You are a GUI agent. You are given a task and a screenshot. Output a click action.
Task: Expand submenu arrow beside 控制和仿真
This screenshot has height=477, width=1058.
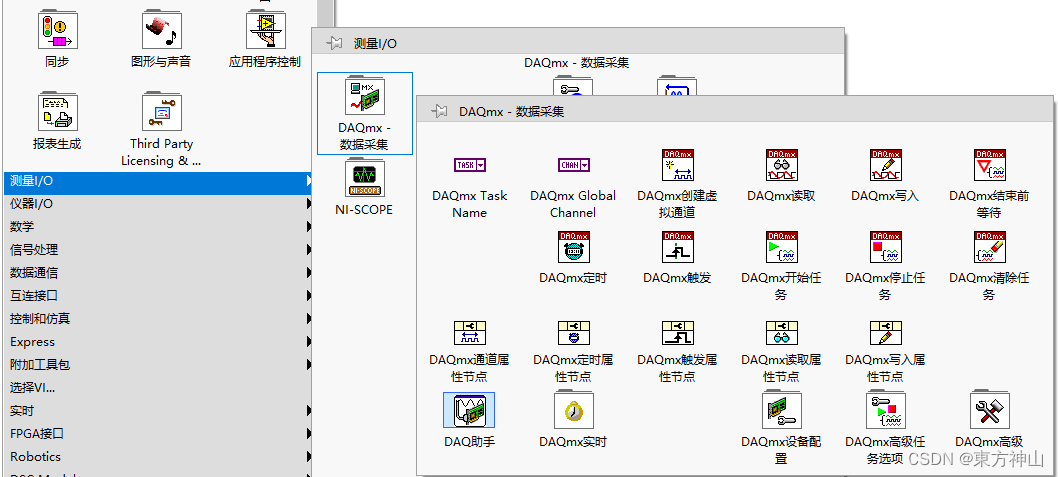(309, 318)
